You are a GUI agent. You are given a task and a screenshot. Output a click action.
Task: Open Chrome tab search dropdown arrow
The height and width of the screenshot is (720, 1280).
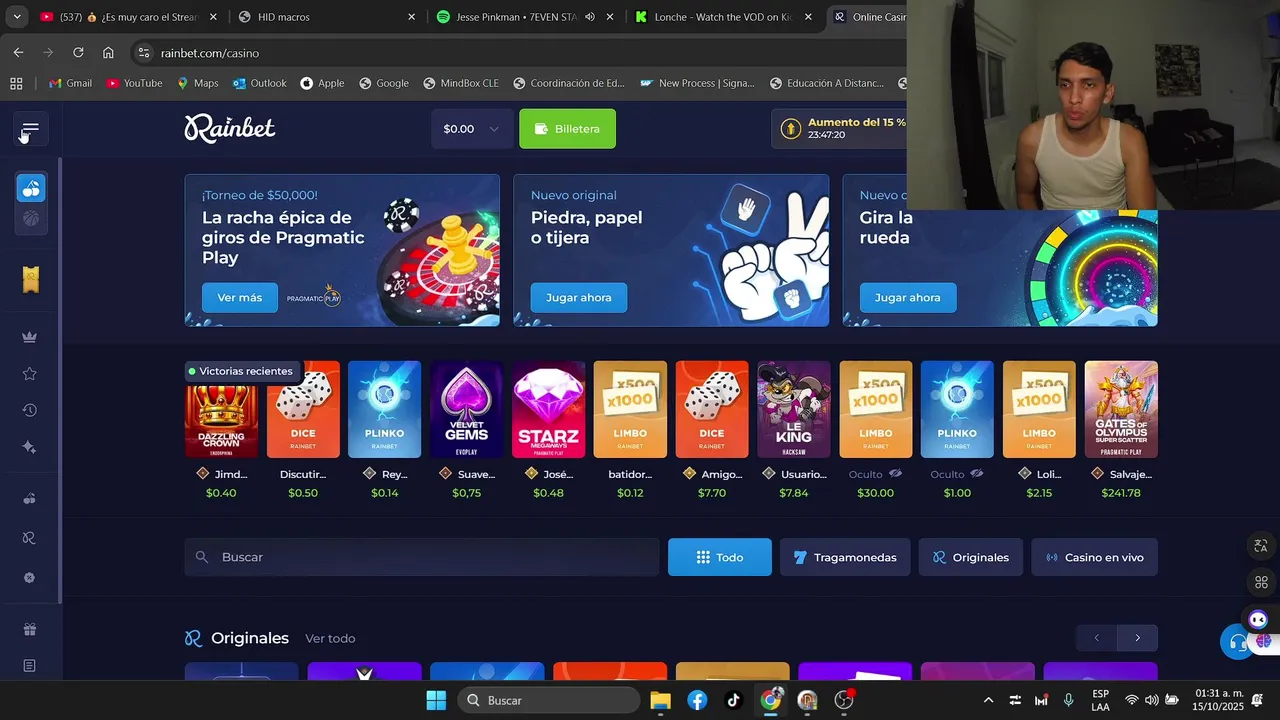pyautogui.click(x=16, y=17)
